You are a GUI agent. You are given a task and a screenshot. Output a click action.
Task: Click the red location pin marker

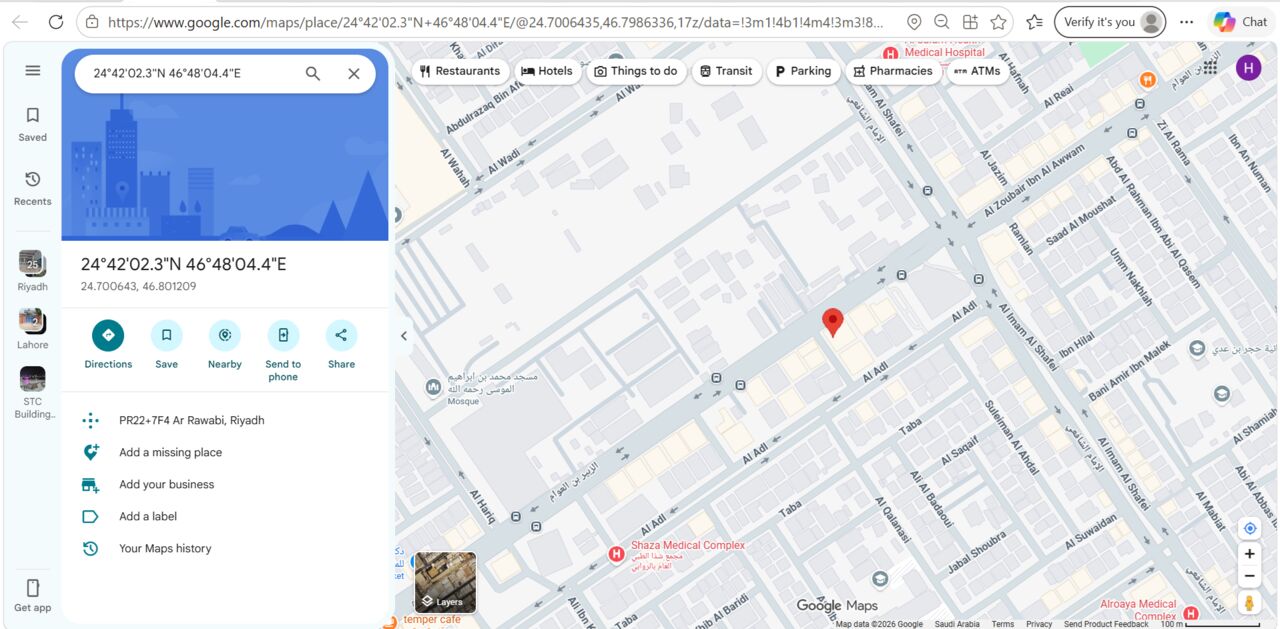click(833, 322)
